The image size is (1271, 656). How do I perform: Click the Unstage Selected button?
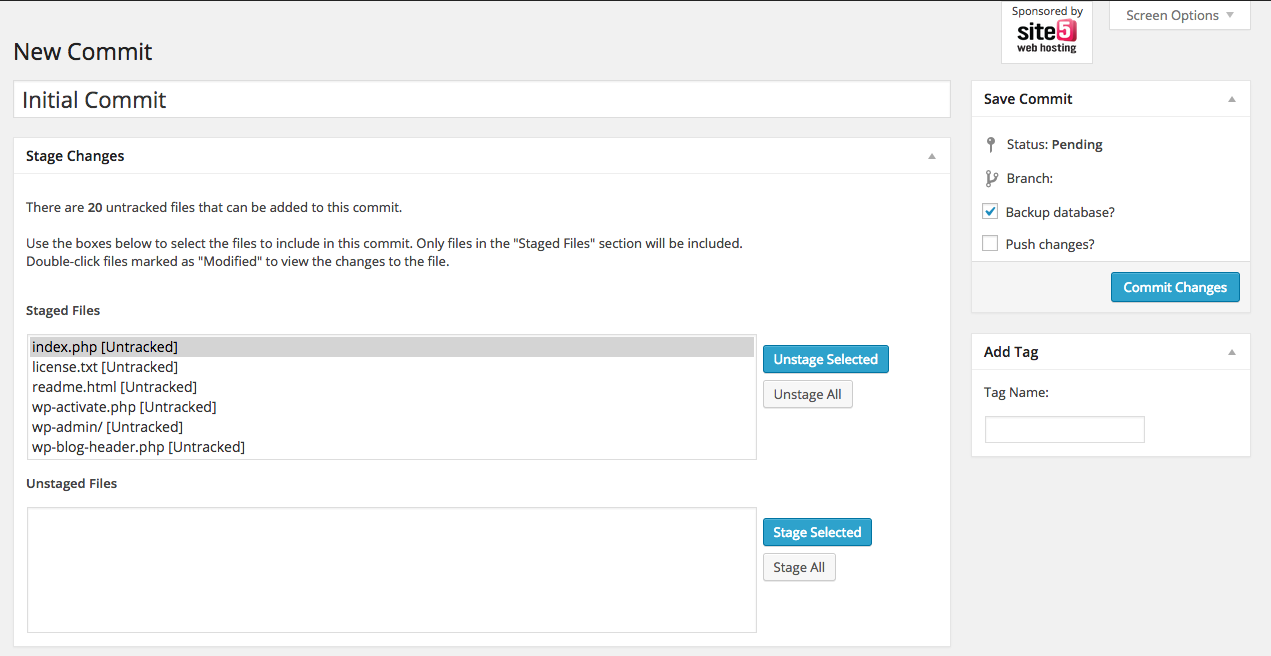(825, 358)
